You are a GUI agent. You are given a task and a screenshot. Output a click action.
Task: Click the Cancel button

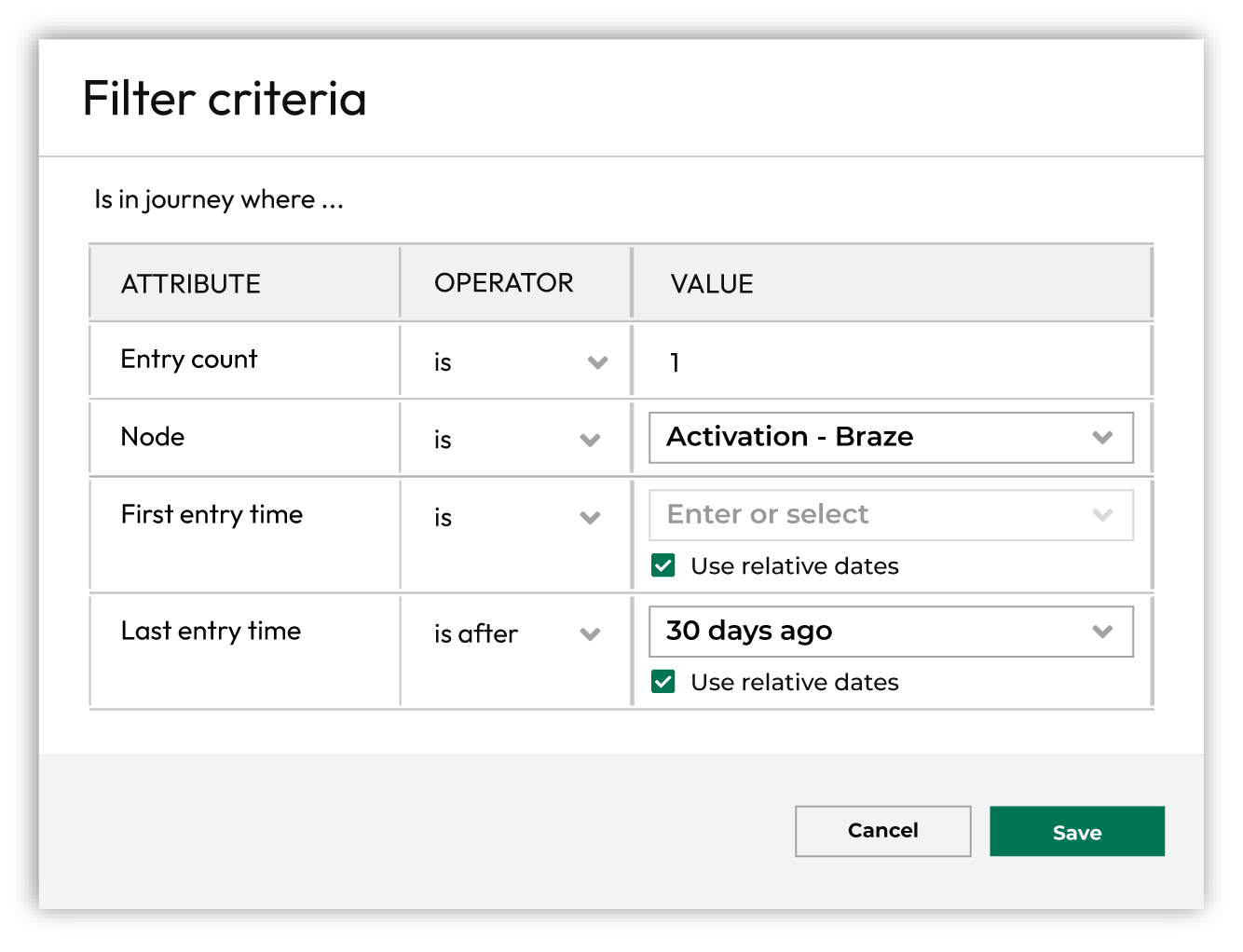point(882,831)
